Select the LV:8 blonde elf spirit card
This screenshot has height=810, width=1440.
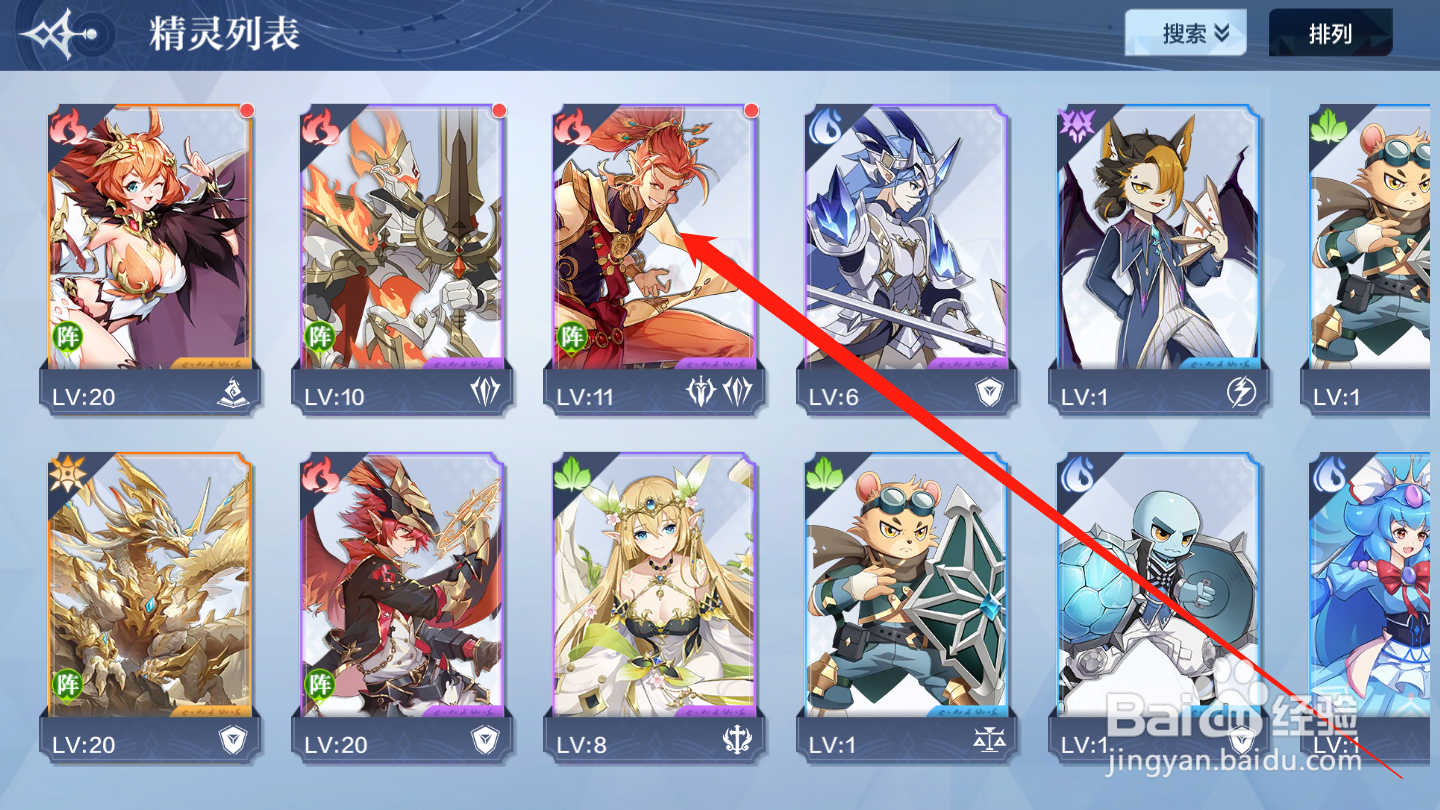coord(655,606)
